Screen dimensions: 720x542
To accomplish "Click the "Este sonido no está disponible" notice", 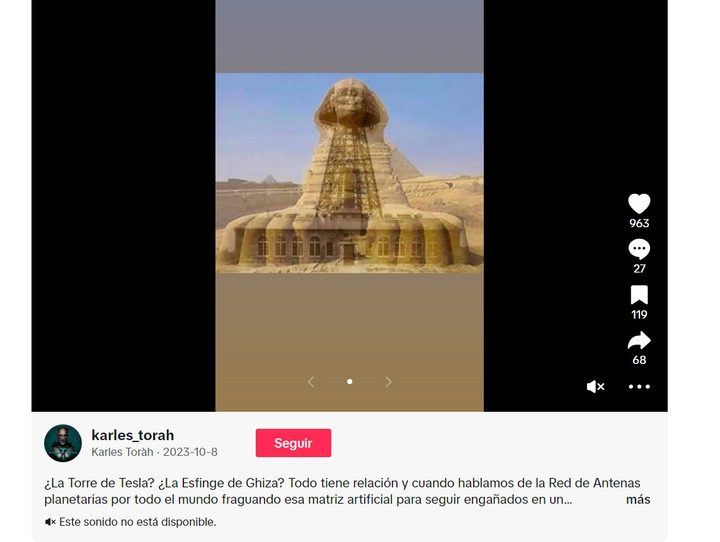I will pos(130,522).
